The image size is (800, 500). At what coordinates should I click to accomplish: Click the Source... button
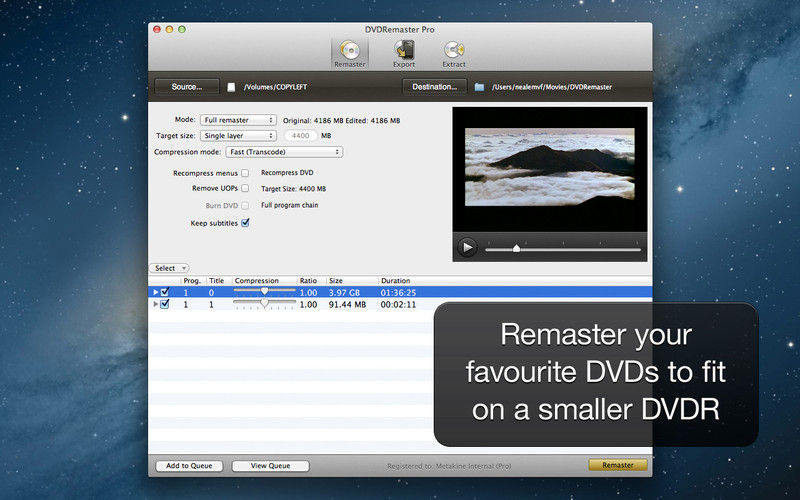click(x=187, y=87)
